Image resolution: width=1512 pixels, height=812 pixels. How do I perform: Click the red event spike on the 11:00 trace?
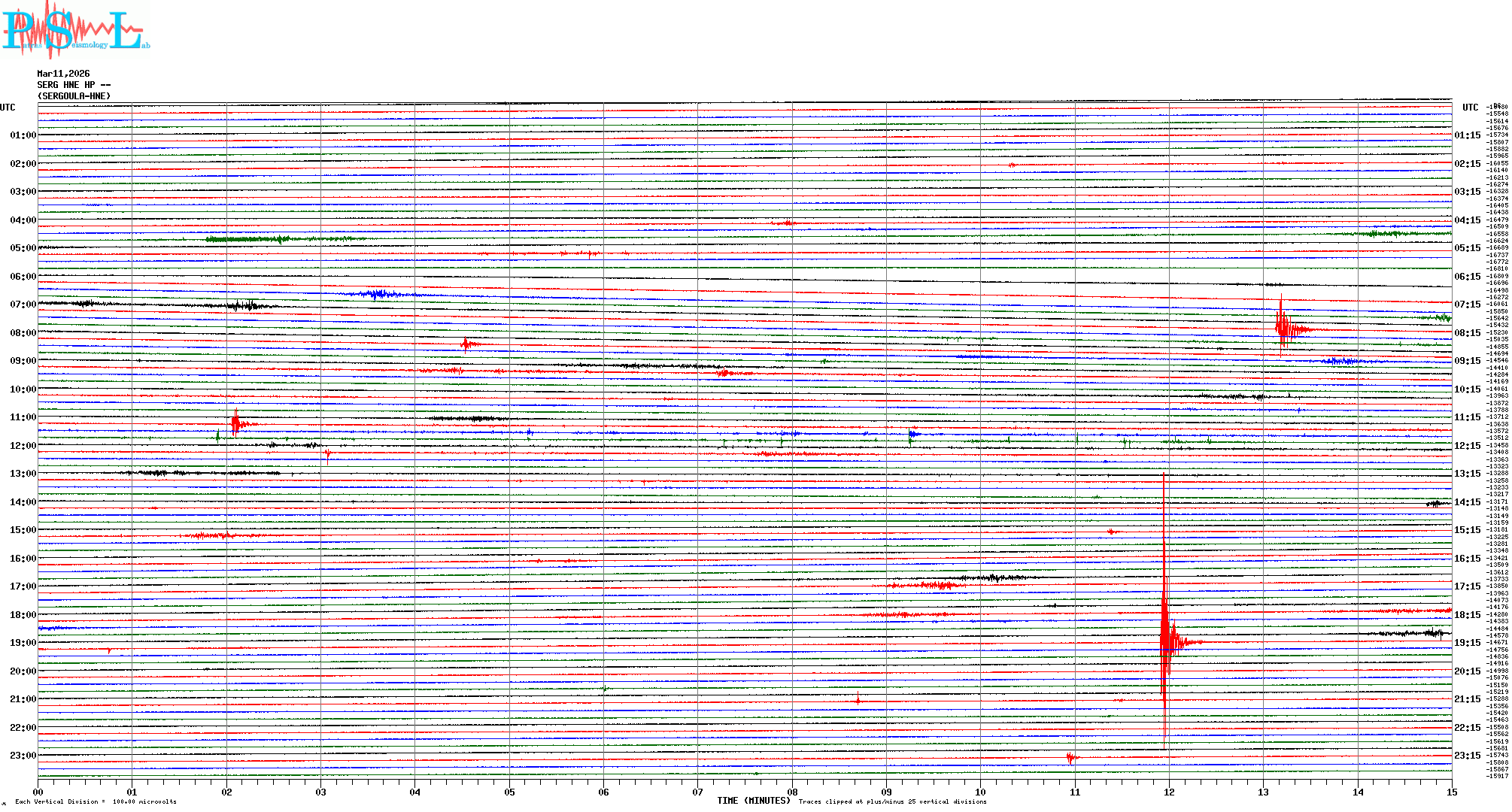point(236,423)
